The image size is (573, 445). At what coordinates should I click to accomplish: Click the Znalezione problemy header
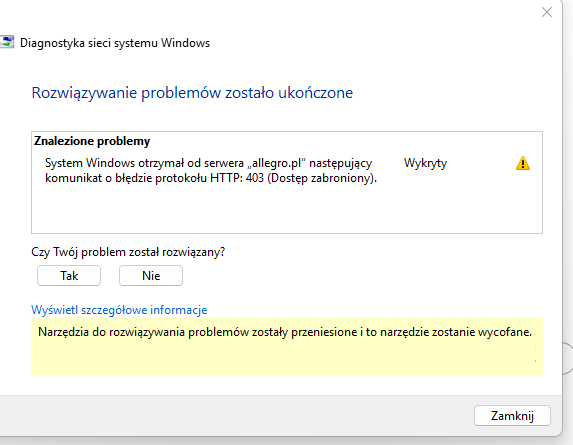[x=92, y=141]
